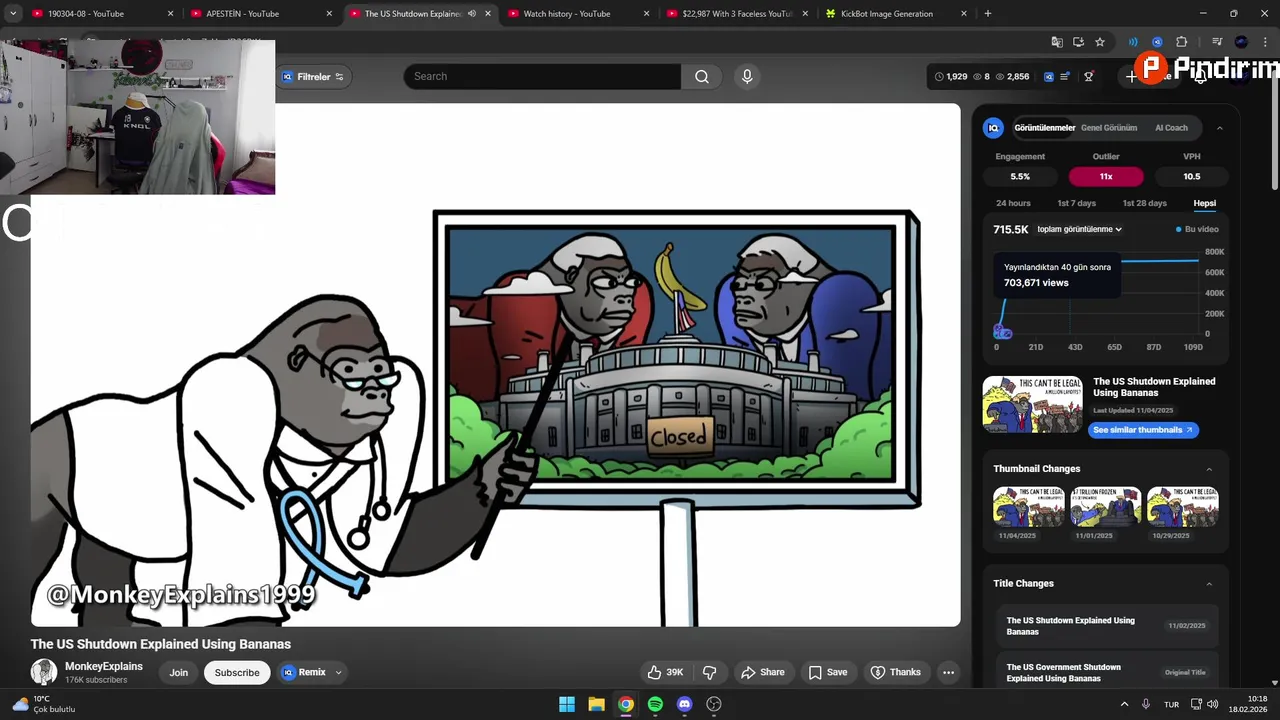1280x720 pixels.
Task: Click the Remix button
Action: (x=304, y=672)
